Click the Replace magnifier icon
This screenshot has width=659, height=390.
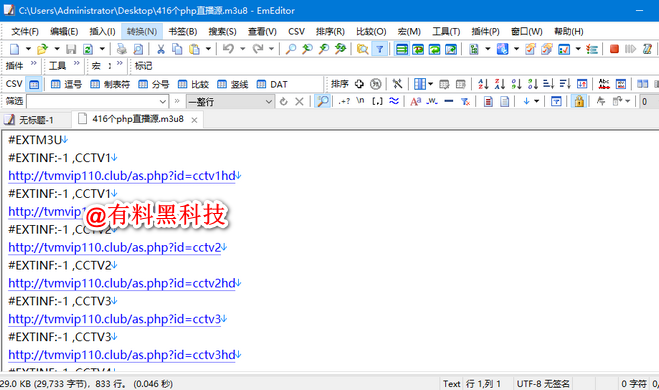340,49
